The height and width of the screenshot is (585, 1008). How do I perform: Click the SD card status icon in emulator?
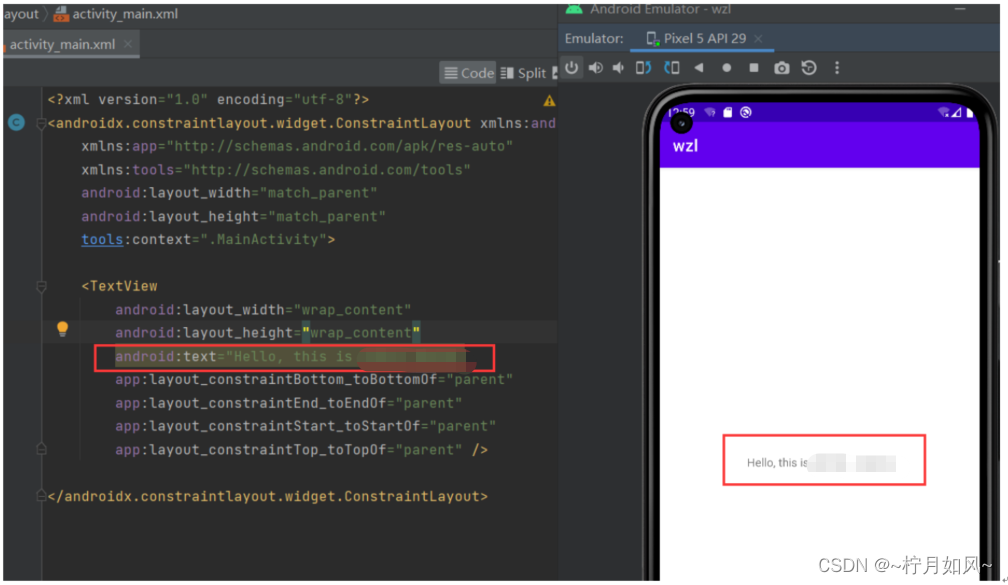pos(728,112)
